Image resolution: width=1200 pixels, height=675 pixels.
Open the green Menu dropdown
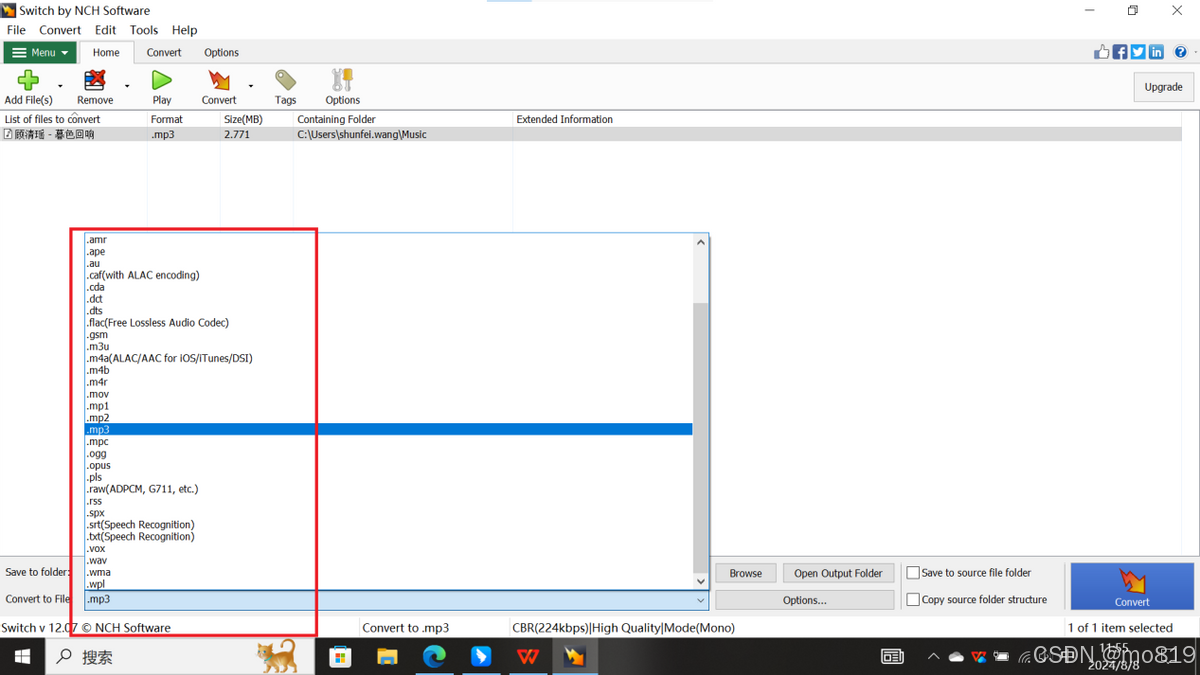[x=40, y=53]
